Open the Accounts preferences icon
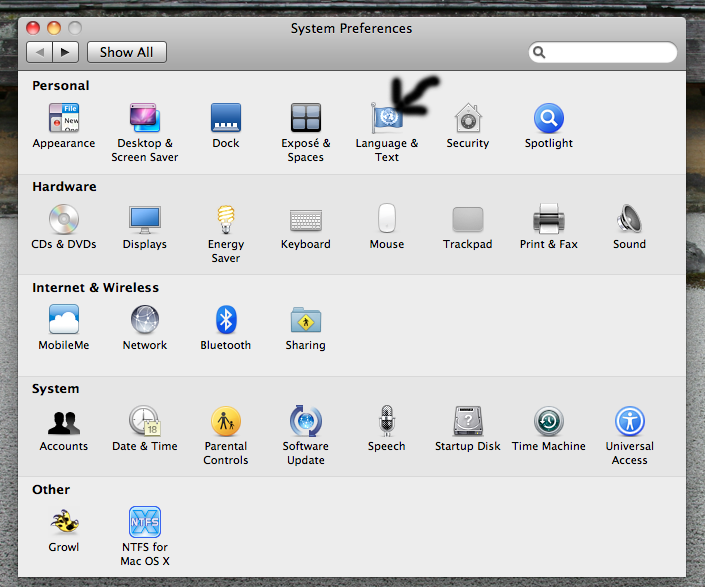This screenshot has width=705, height=587. pyautogui.click(x=64, y=422)
